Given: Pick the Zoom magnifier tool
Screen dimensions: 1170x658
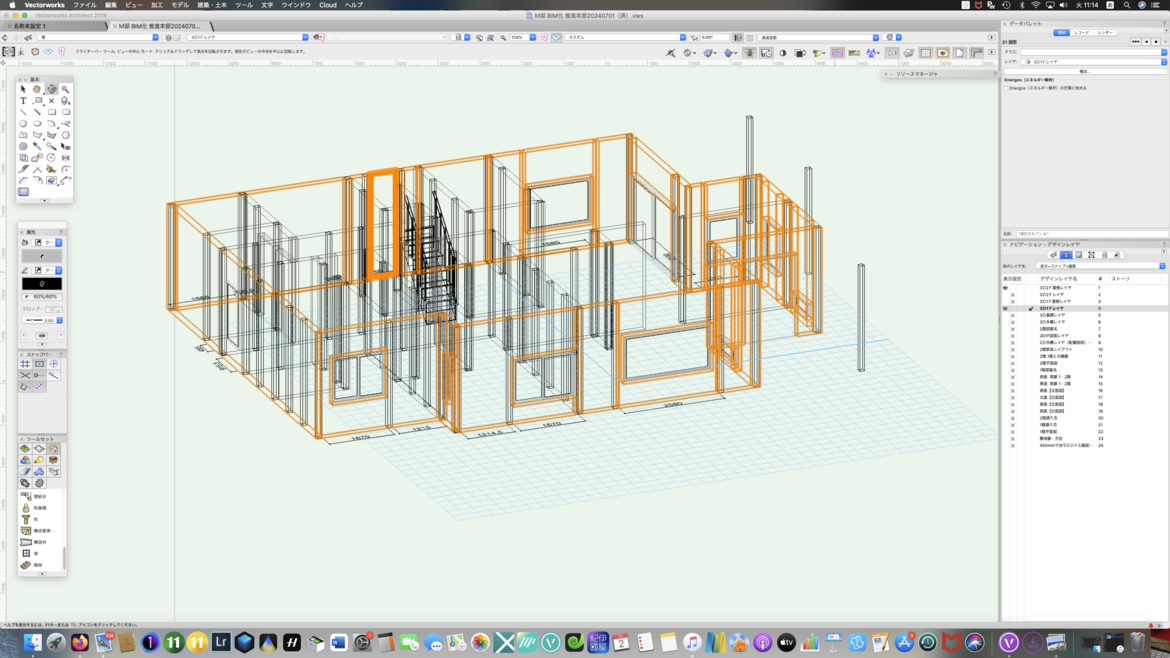Looking at the screenshot, I should 65,89.
